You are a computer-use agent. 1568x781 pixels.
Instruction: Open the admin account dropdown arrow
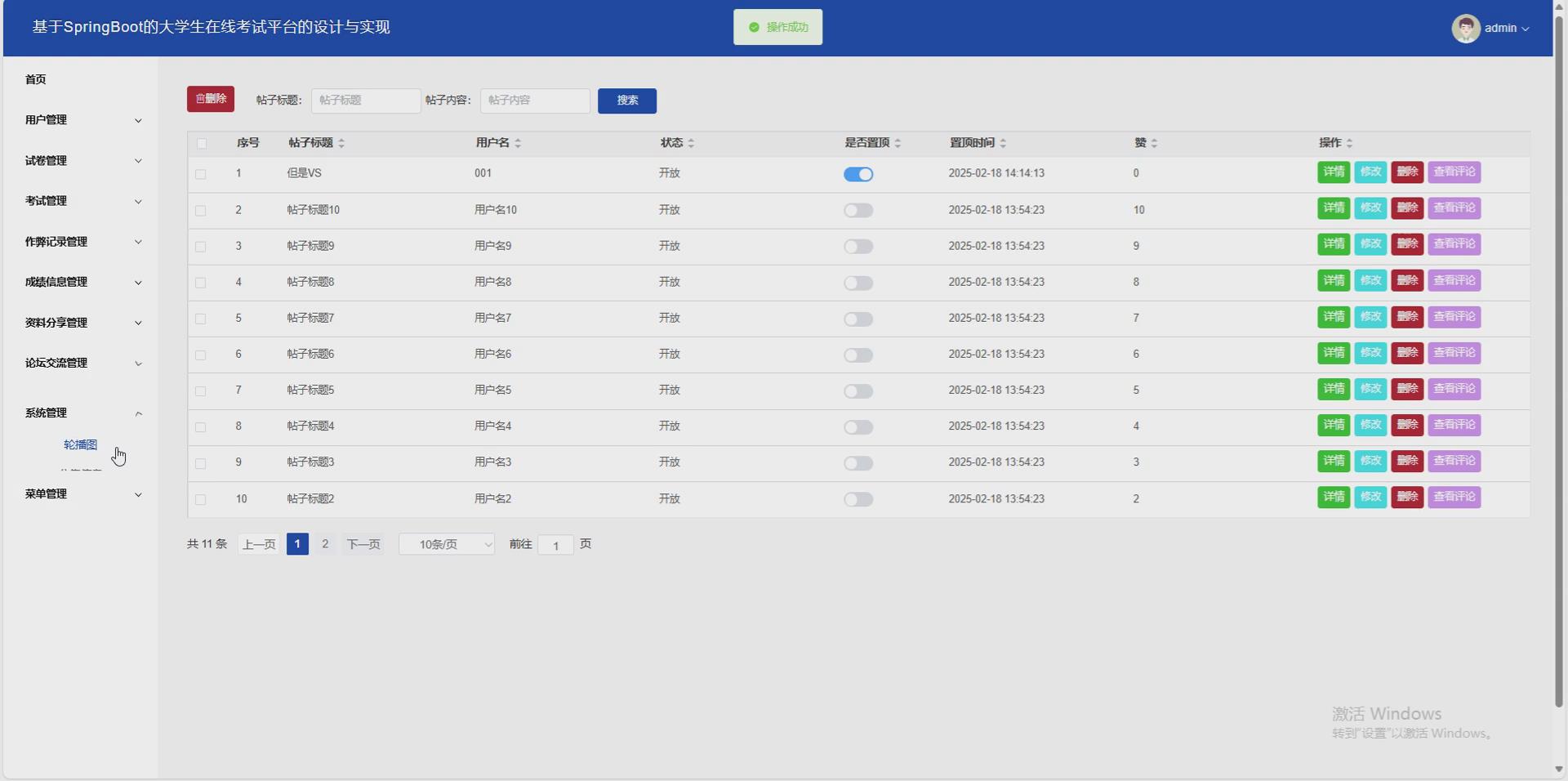click(x=1526, y=29)
